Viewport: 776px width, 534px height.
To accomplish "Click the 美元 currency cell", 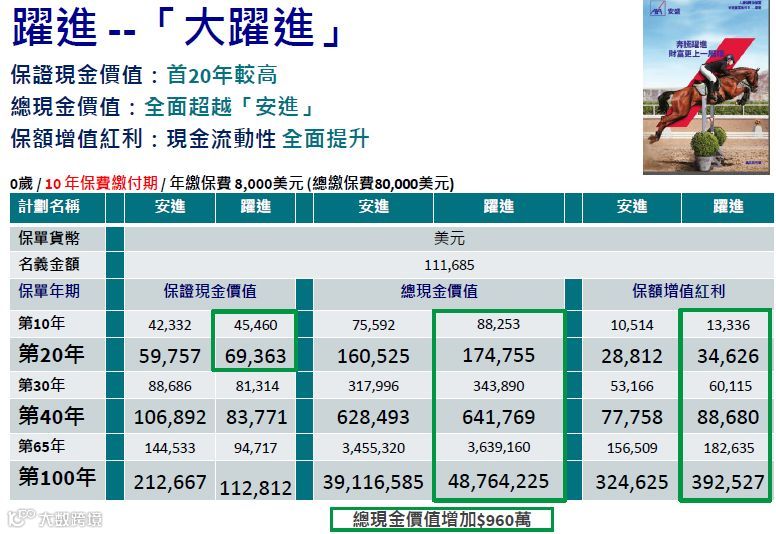I will point(449,239).
